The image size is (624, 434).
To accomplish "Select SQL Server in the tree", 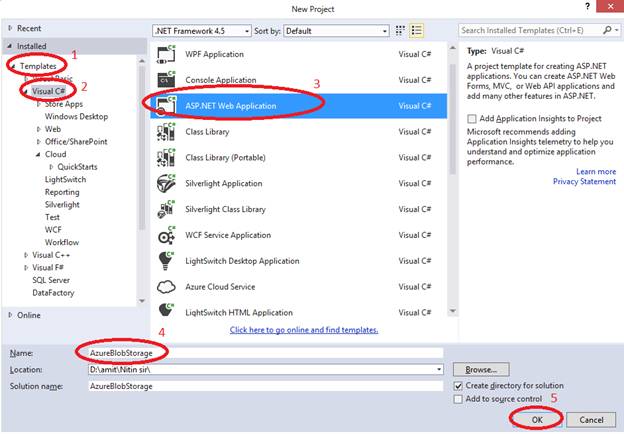I will (x=51, y=280).
